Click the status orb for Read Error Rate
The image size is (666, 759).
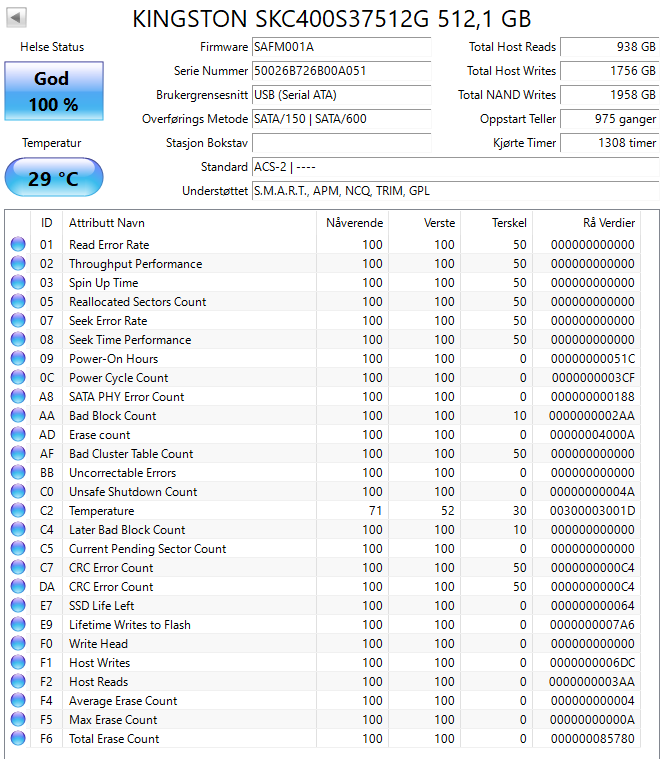pos(18,244)
